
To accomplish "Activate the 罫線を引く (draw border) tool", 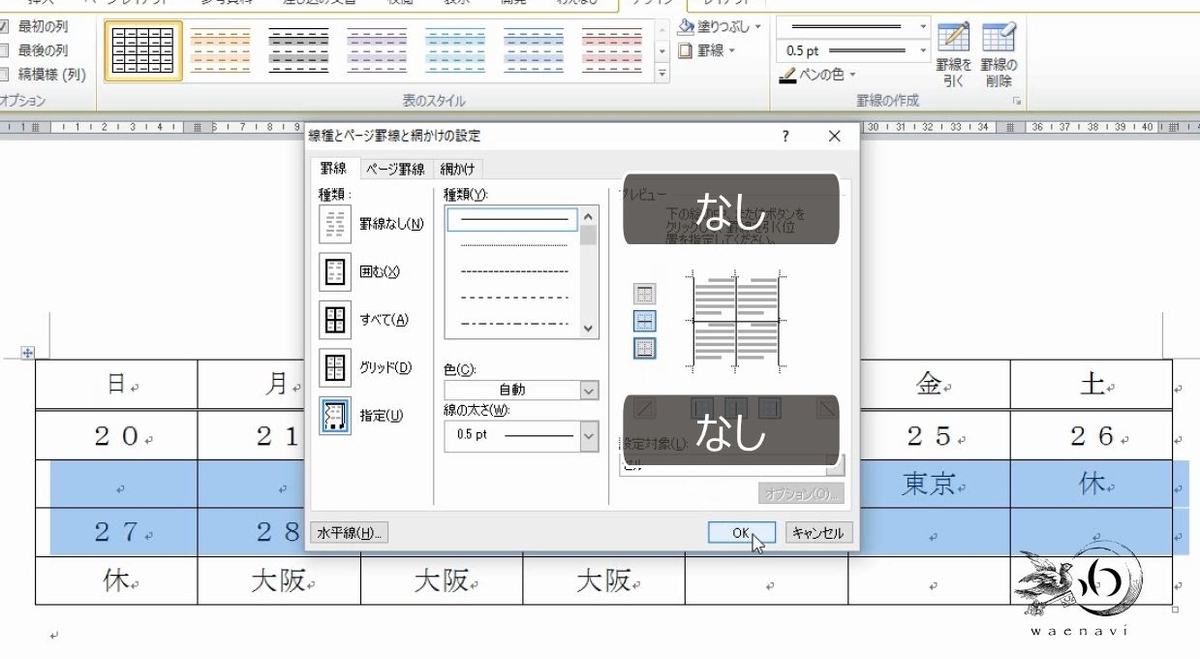I will tap(955, 47).
